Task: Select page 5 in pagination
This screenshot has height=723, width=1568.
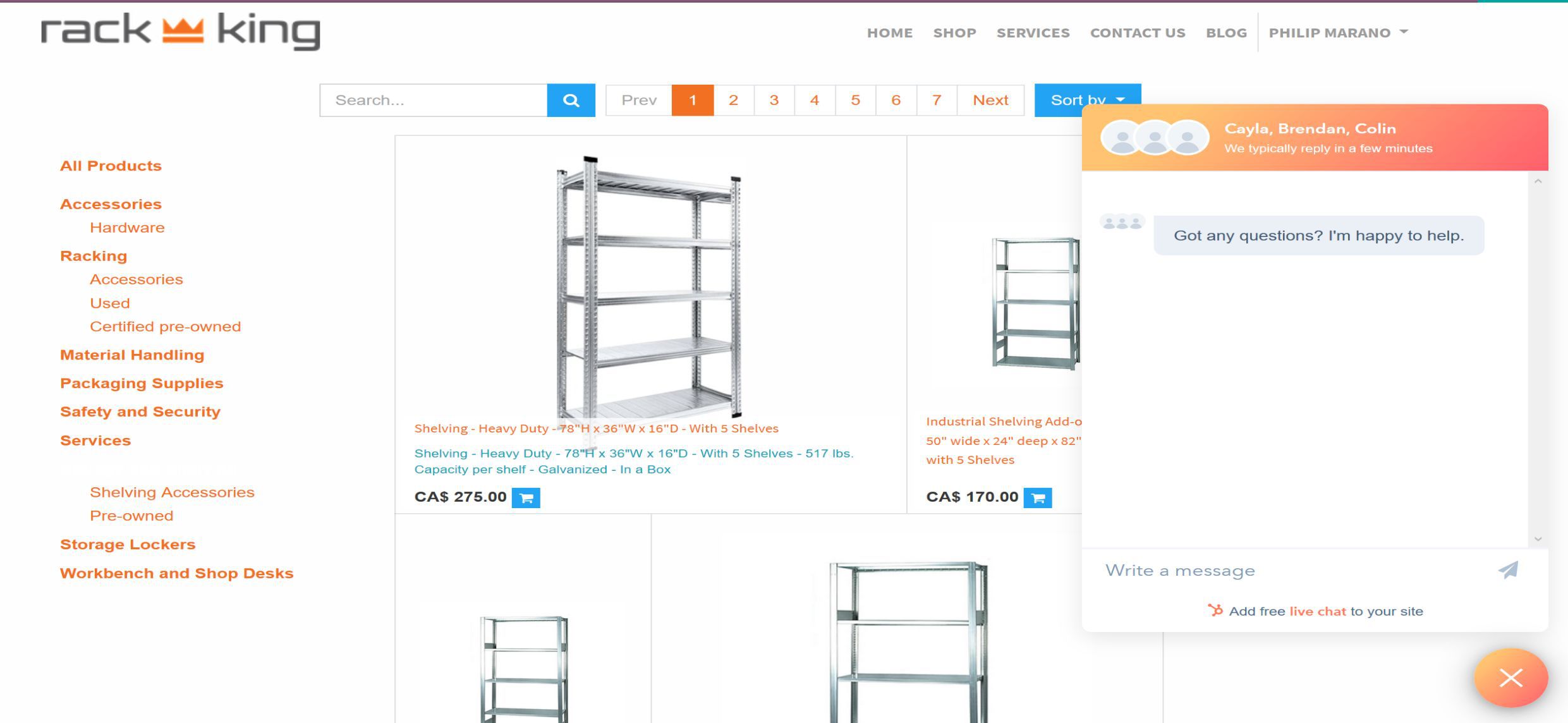Action: click(855, 99)
